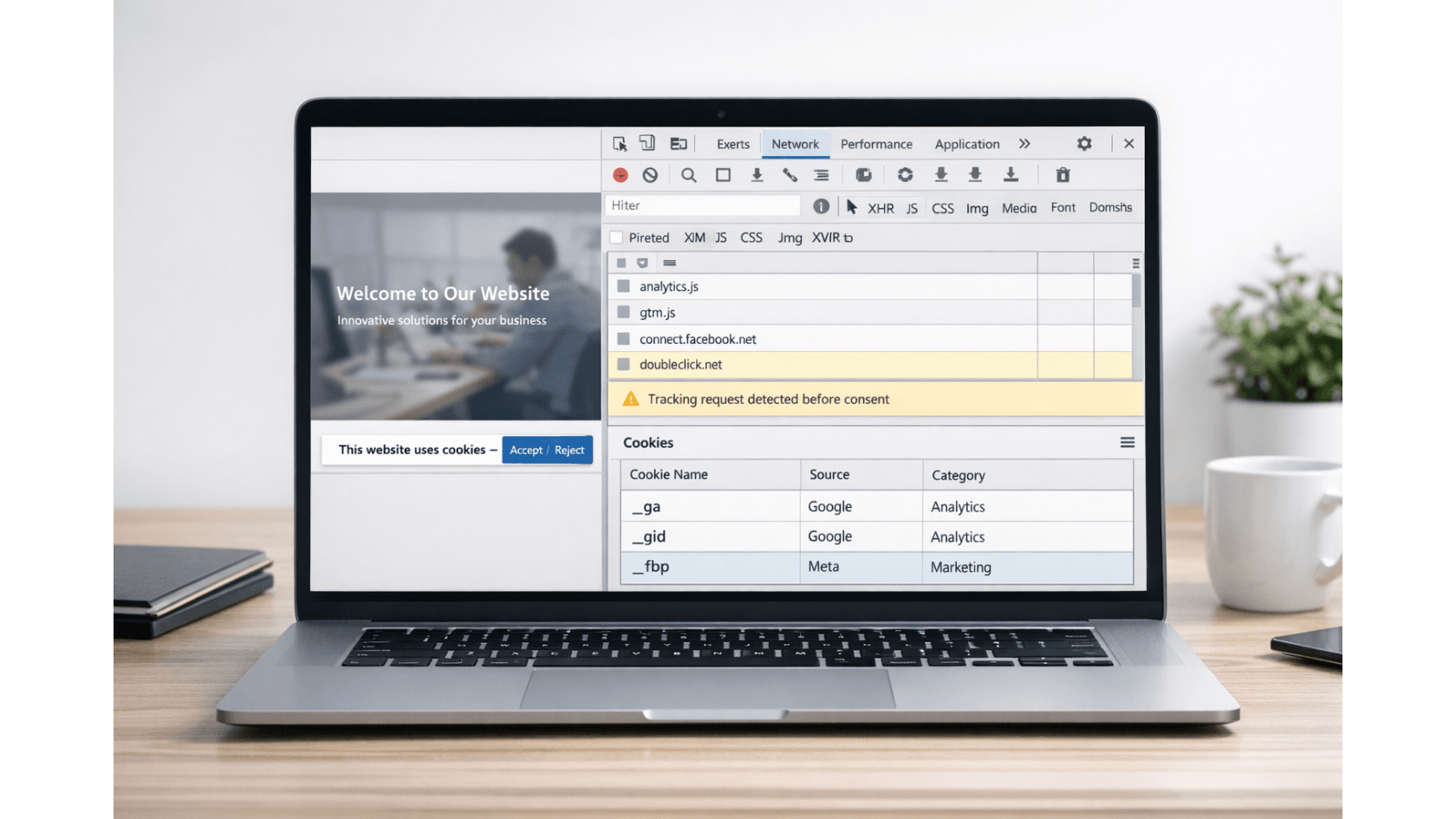The width and height of the screenshot is (1456, 819).
Task: Click the clear network log icon
Action: click(650, 175)
